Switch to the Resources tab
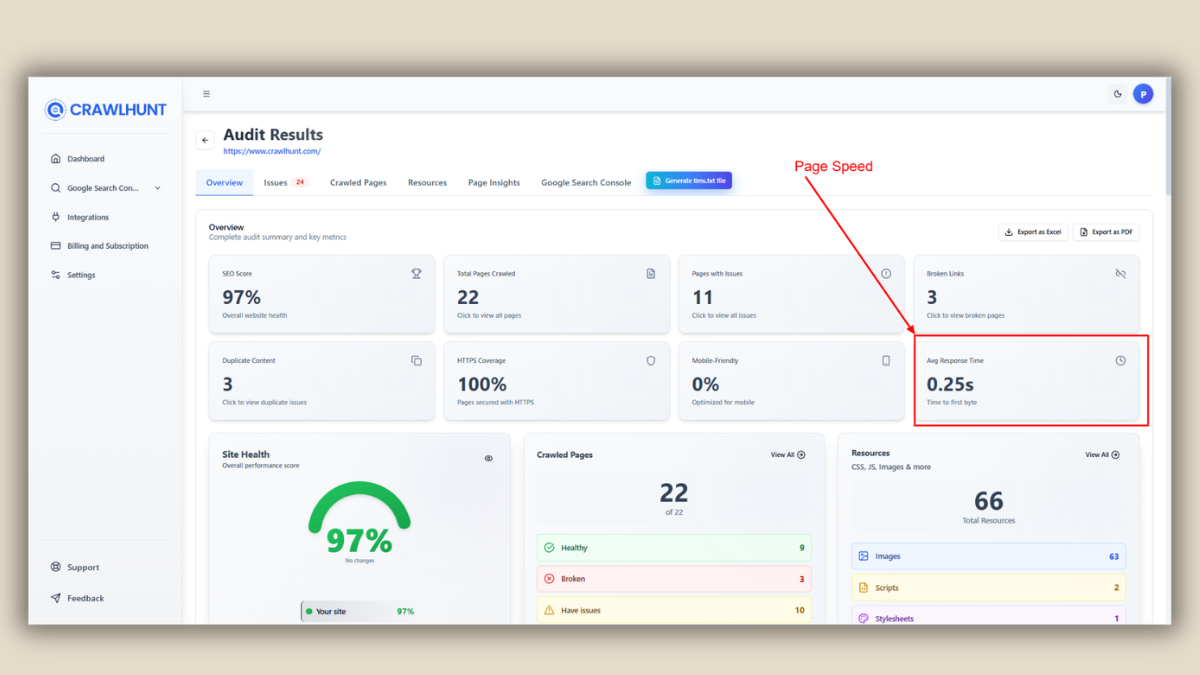Image resolution: width=1200 pixels, height=675 pixels. (x=427, y=183)
